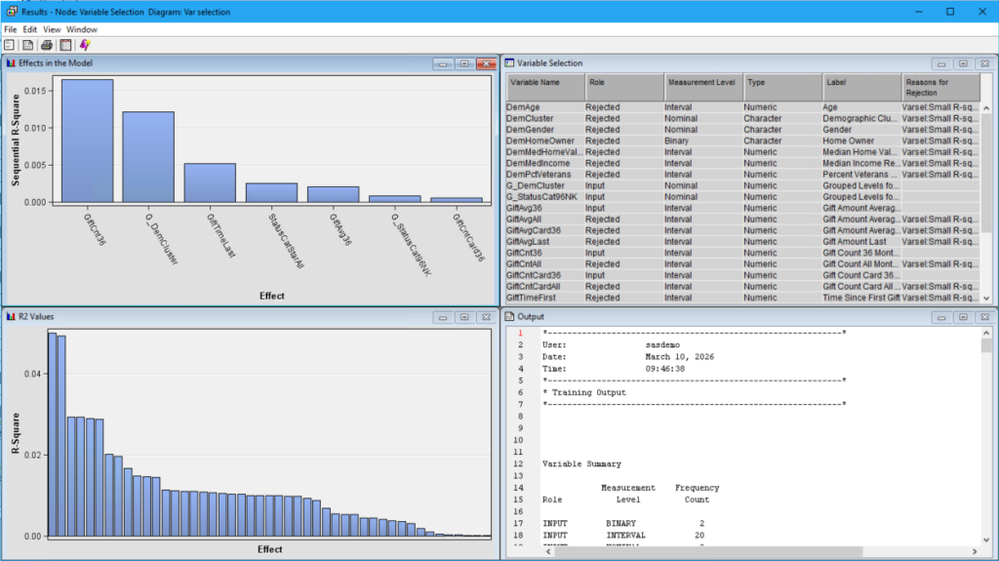The image size is (999, 561).
Task: Click Output panel horizontal scroll right arrow
Action: [x=975, y=551]
